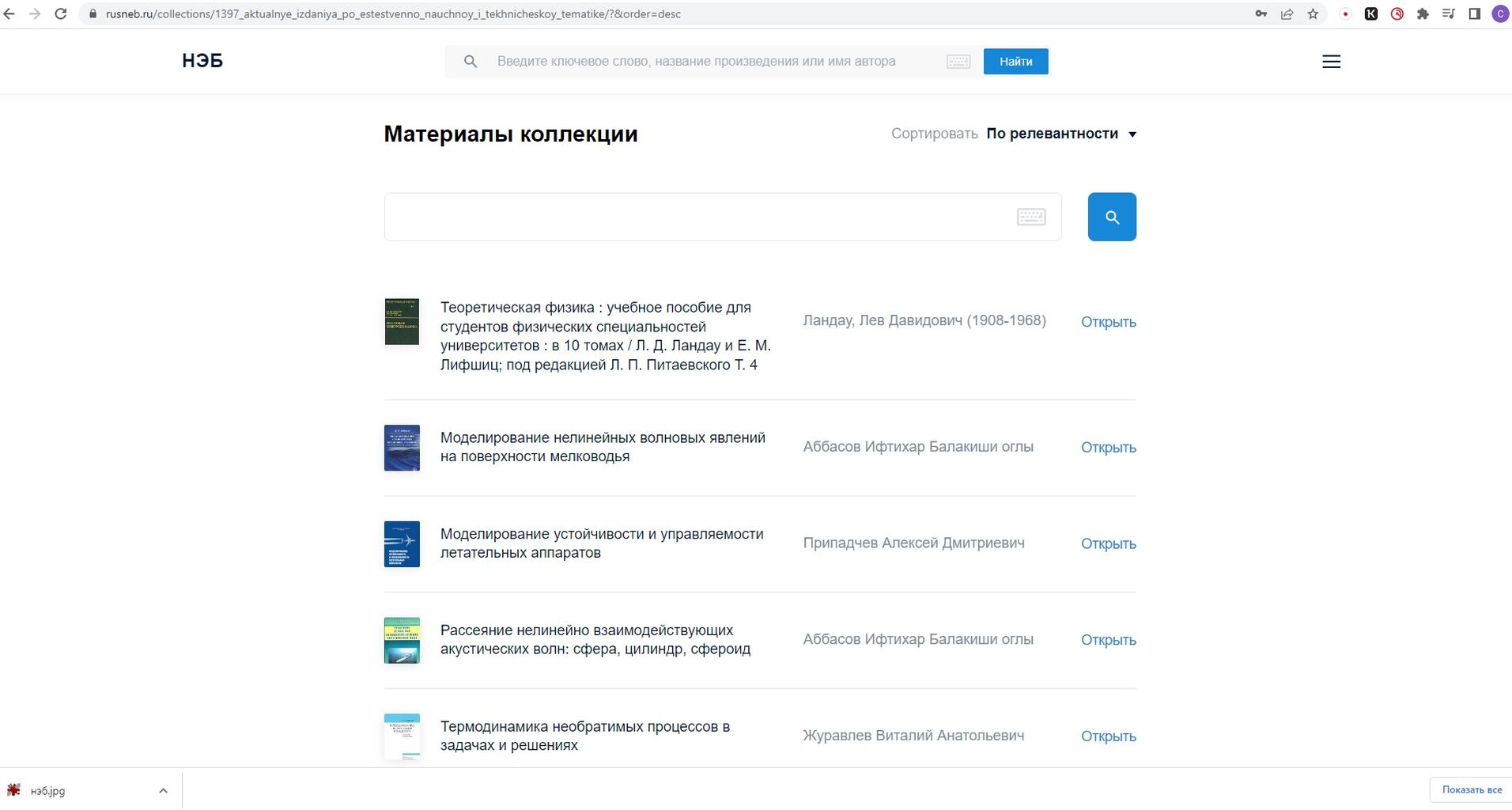1512x810 pixels.
Task: Go back with the browser back arrow
Action: pos(9,13)
